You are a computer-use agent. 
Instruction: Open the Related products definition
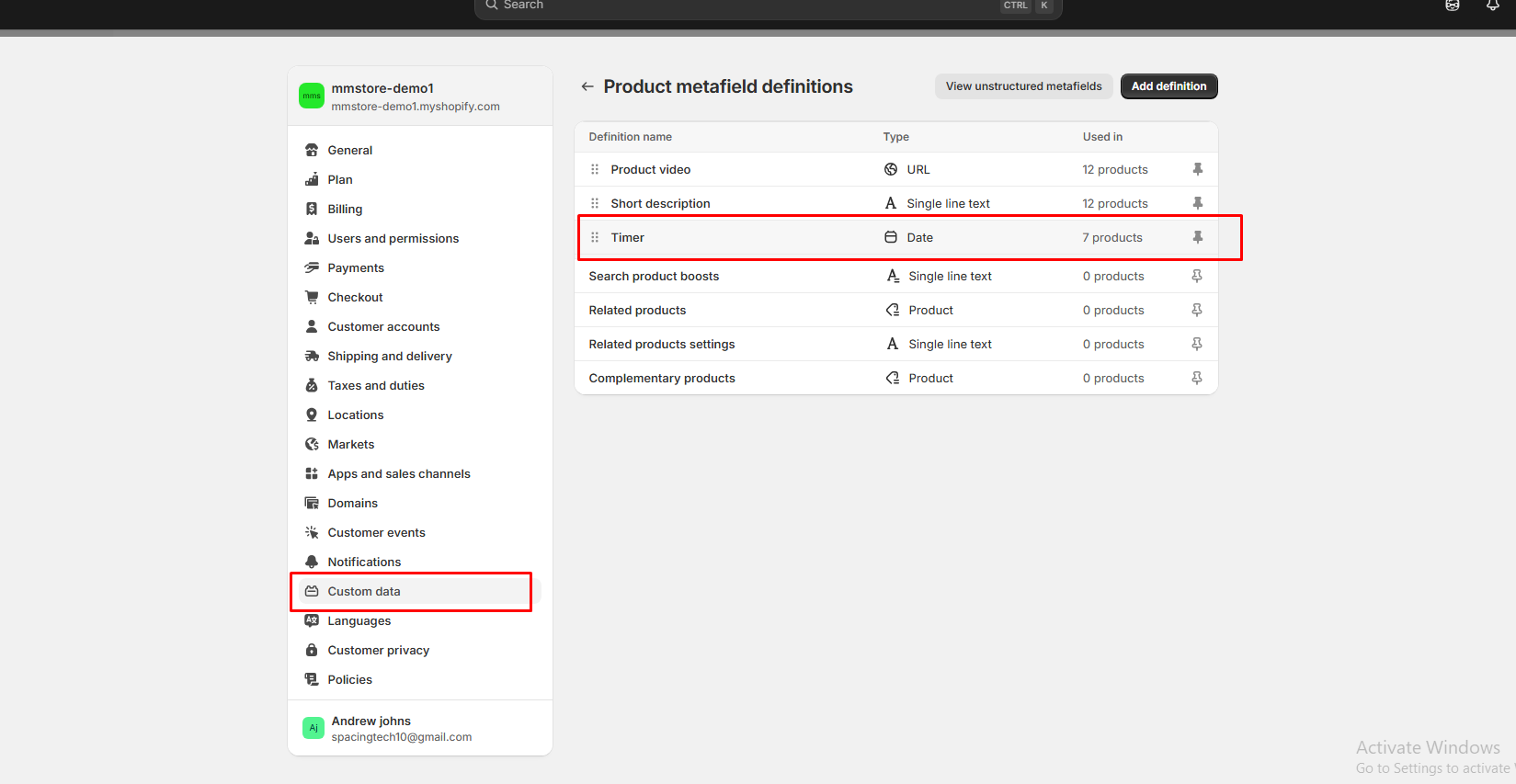tap(637, 310)
